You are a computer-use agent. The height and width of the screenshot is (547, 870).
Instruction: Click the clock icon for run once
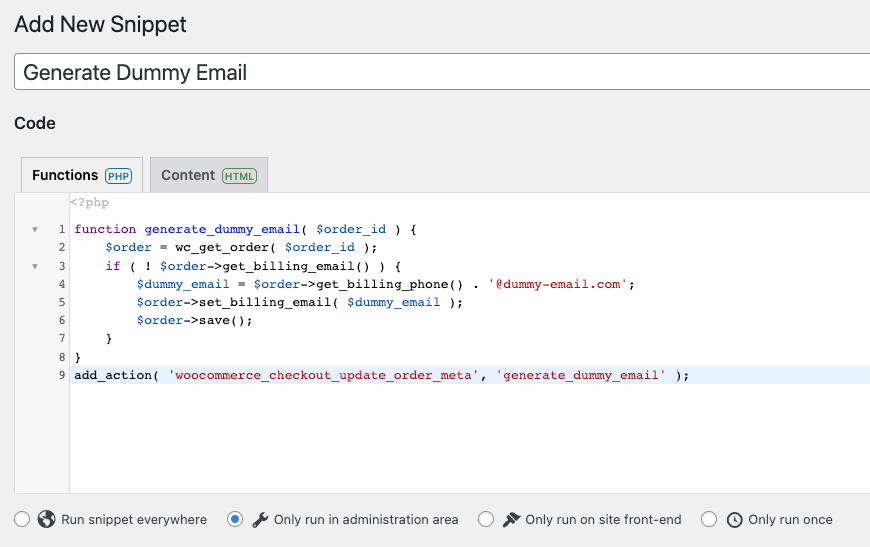coord(735,519)
